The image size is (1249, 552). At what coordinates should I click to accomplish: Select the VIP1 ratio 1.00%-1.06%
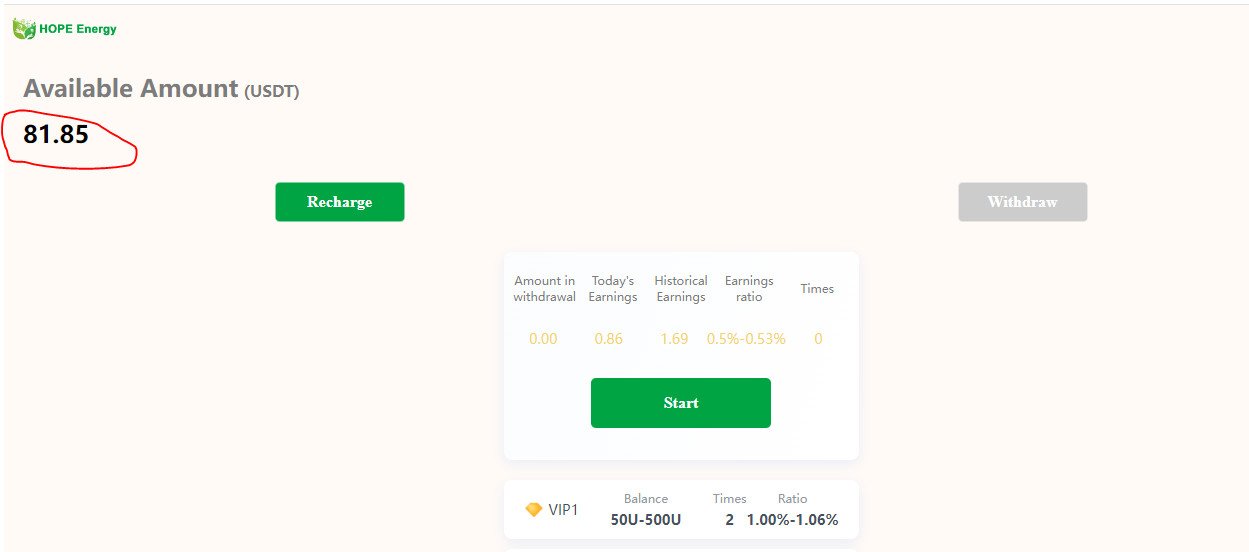[x=792, y=520]
